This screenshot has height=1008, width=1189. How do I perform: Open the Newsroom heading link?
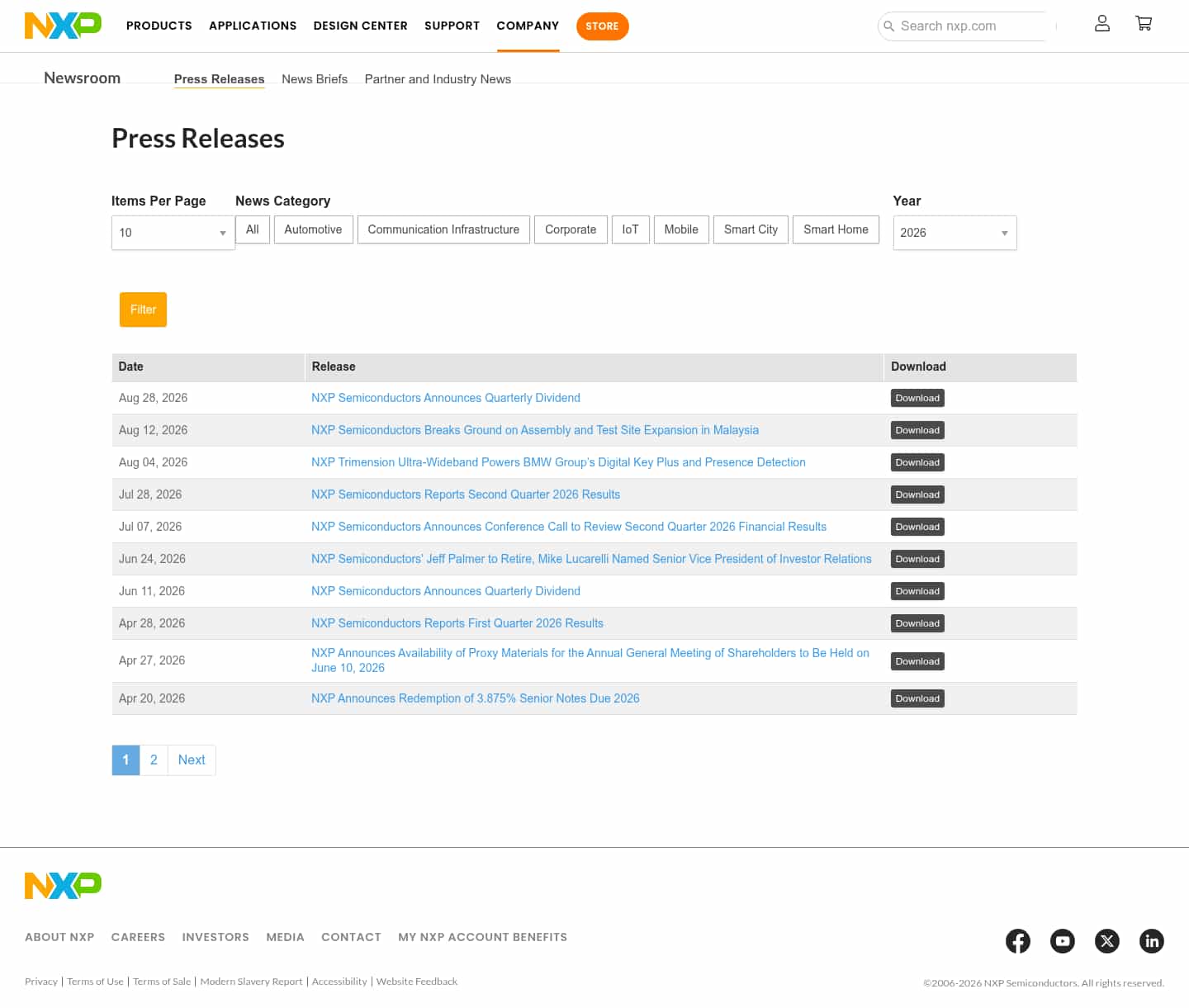pyautogui.click(x=82, y=78)
